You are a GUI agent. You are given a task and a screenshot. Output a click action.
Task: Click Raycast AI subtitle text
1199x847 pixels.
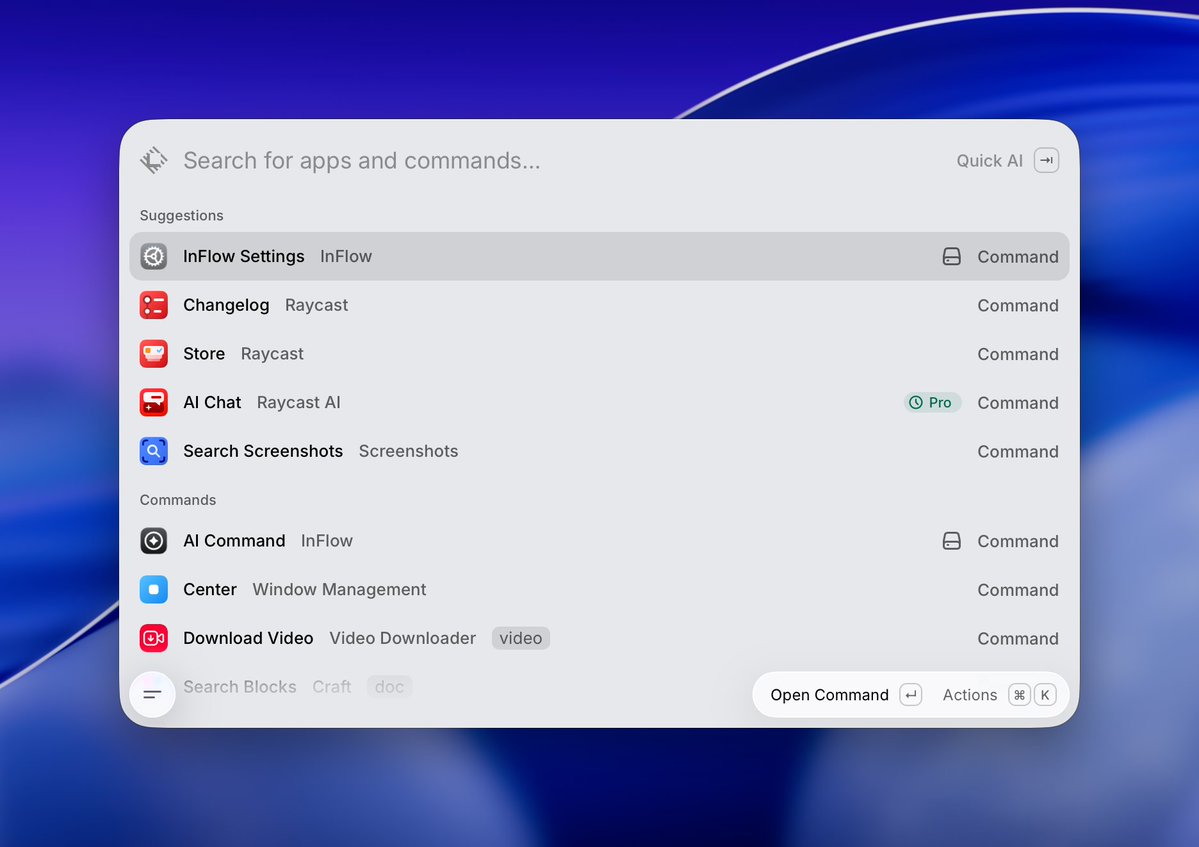298,402
